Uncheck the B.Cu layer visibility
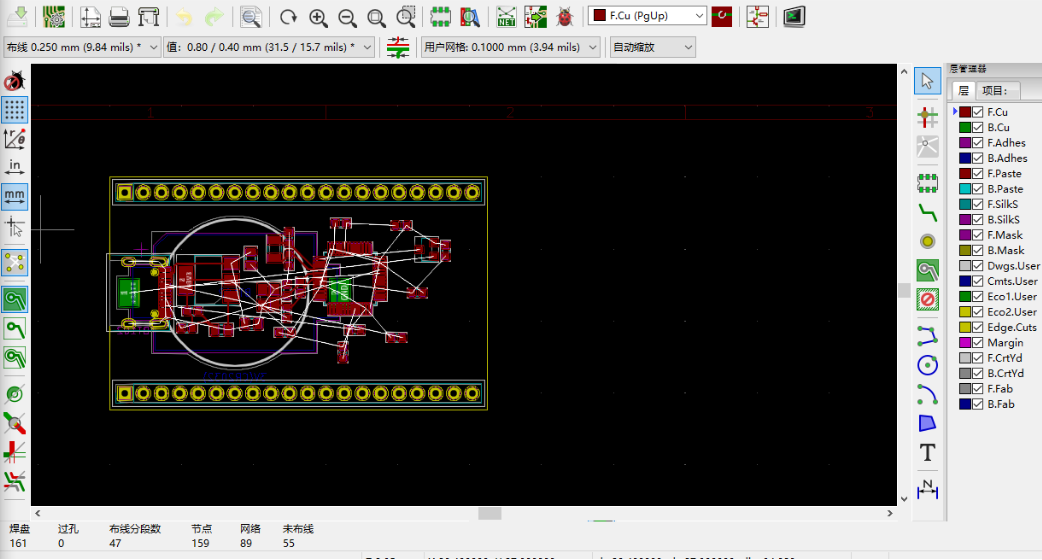The width and height of the screenshot is (1042, 560). [x=978, y=128]
